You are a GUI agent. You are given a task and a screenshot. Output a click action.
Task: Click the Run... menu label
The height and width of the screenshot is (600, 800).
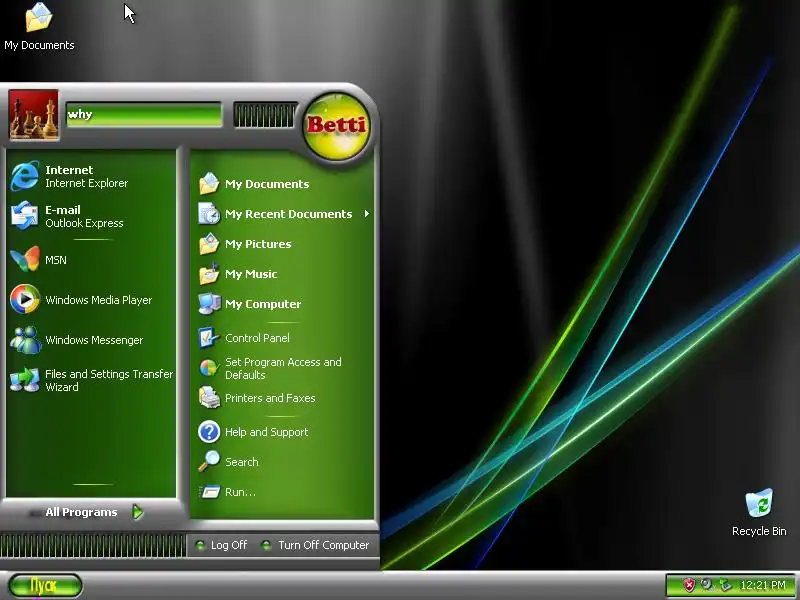(240, 492)
